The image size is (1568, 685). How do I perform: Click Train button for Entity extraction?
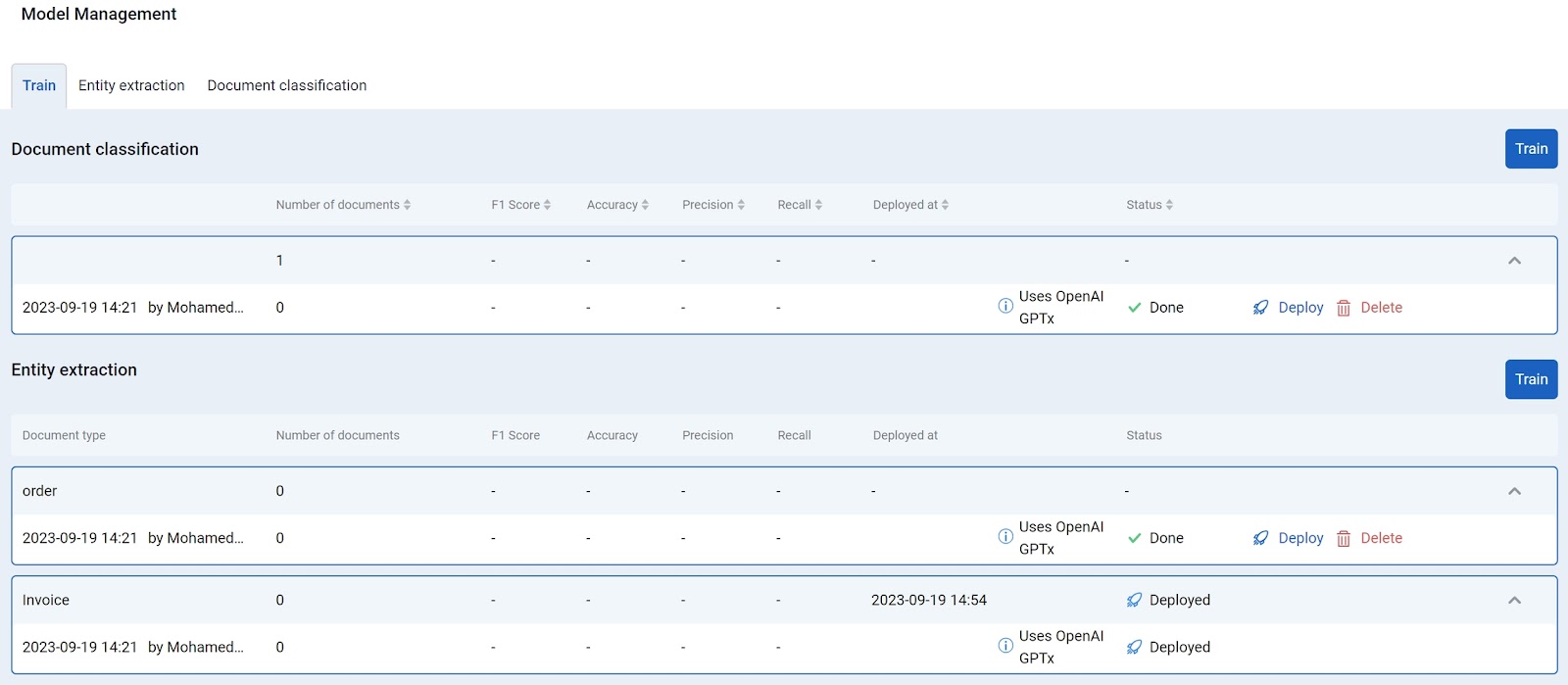click(1531, 379)
